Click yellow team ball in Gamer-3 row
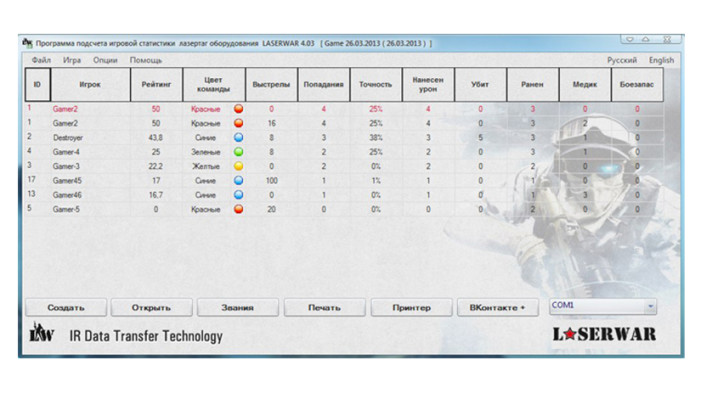 239,166
